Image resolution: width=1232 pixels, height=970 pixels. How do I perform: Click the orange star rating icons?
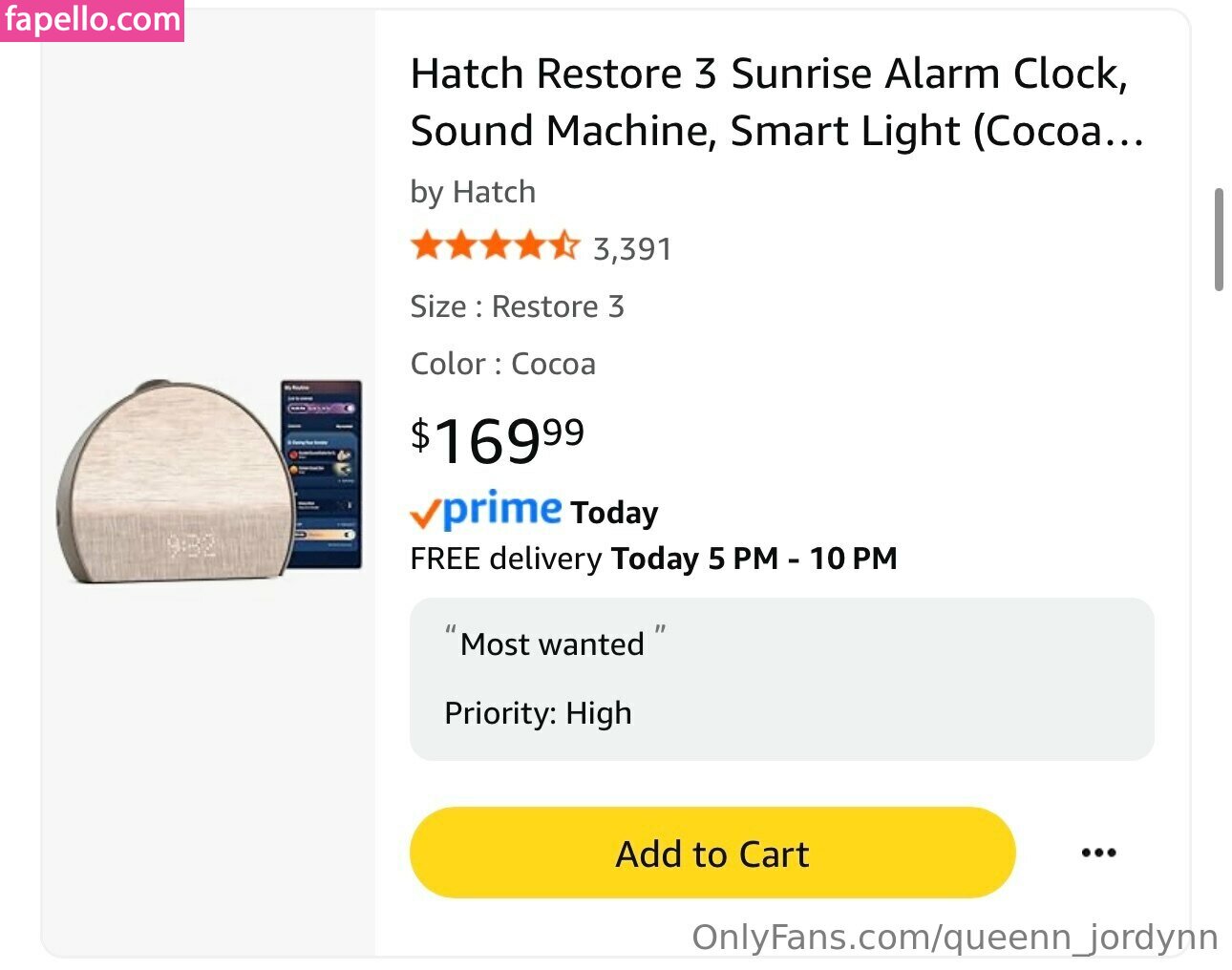point(494,246)
